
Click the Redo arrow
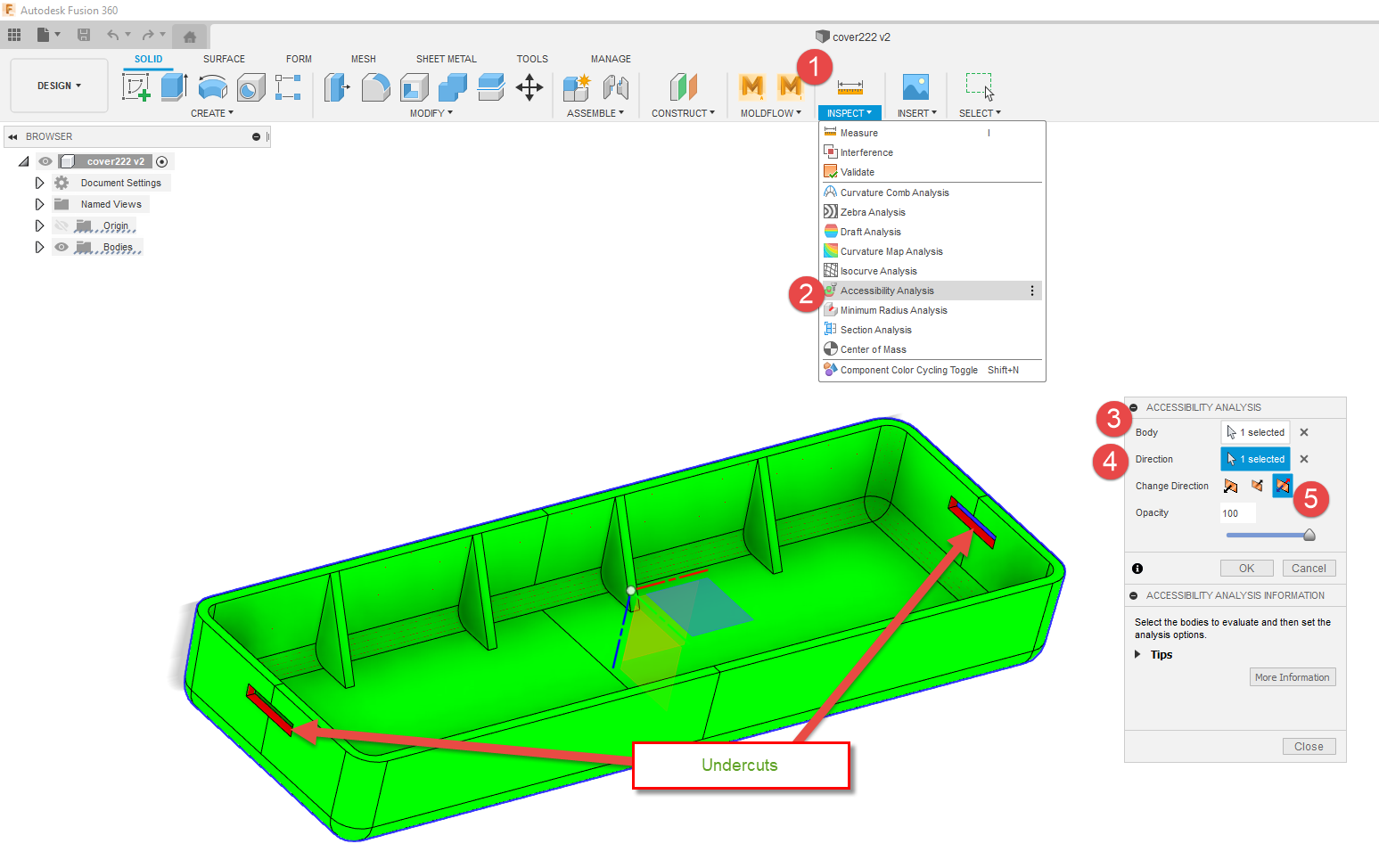coord(148,35)
